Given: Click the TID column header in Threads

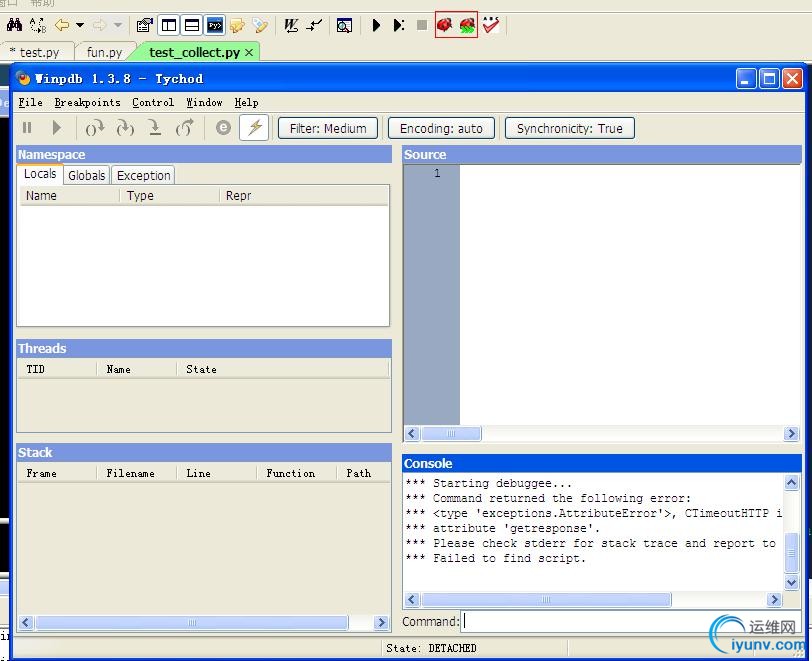Looking at the screenshot, I should (57, 369).
